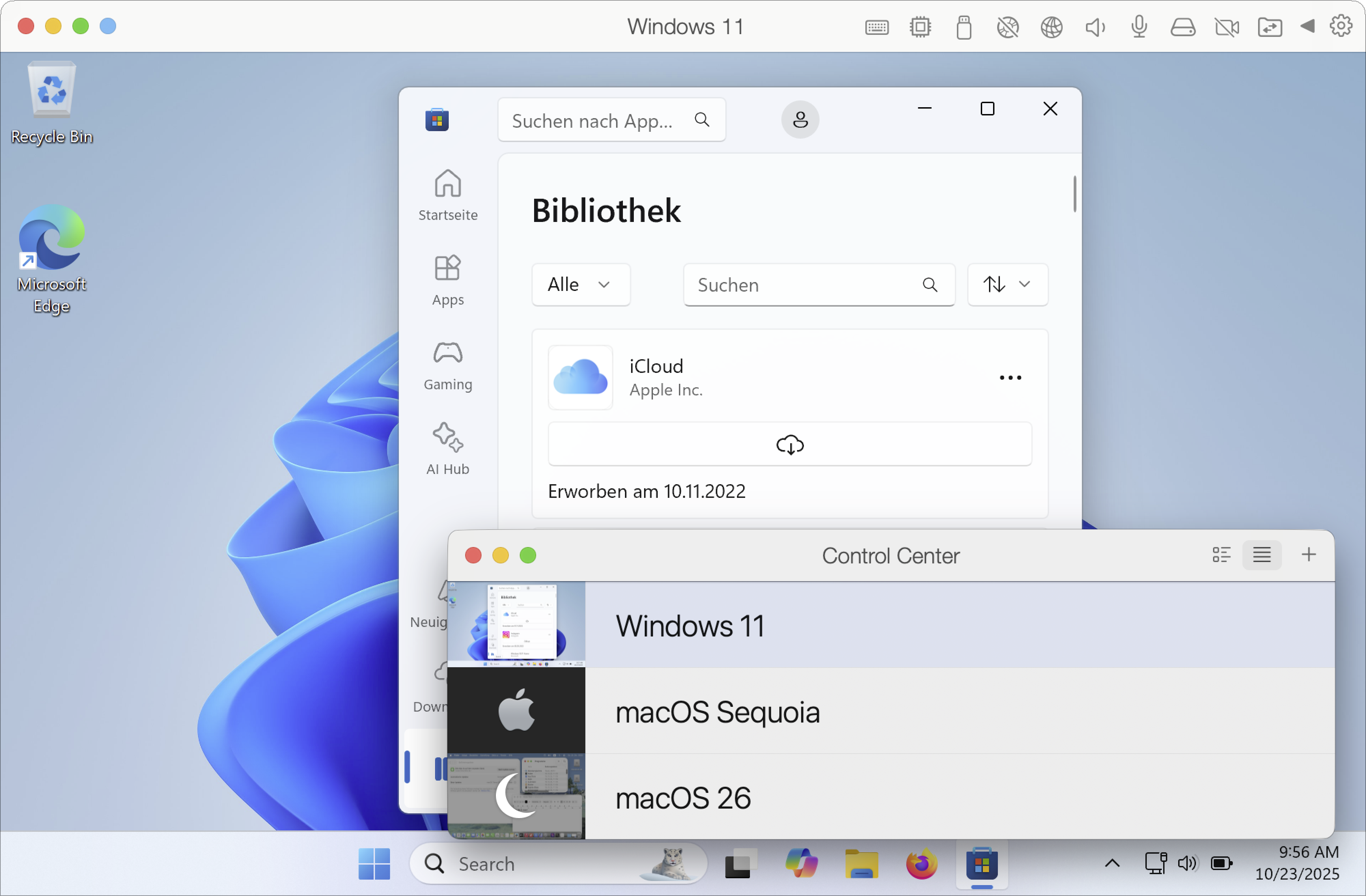Click the Store content vertical scrollbar
This screenshot has height=896, width=1366.
[x=1074, y=194]
